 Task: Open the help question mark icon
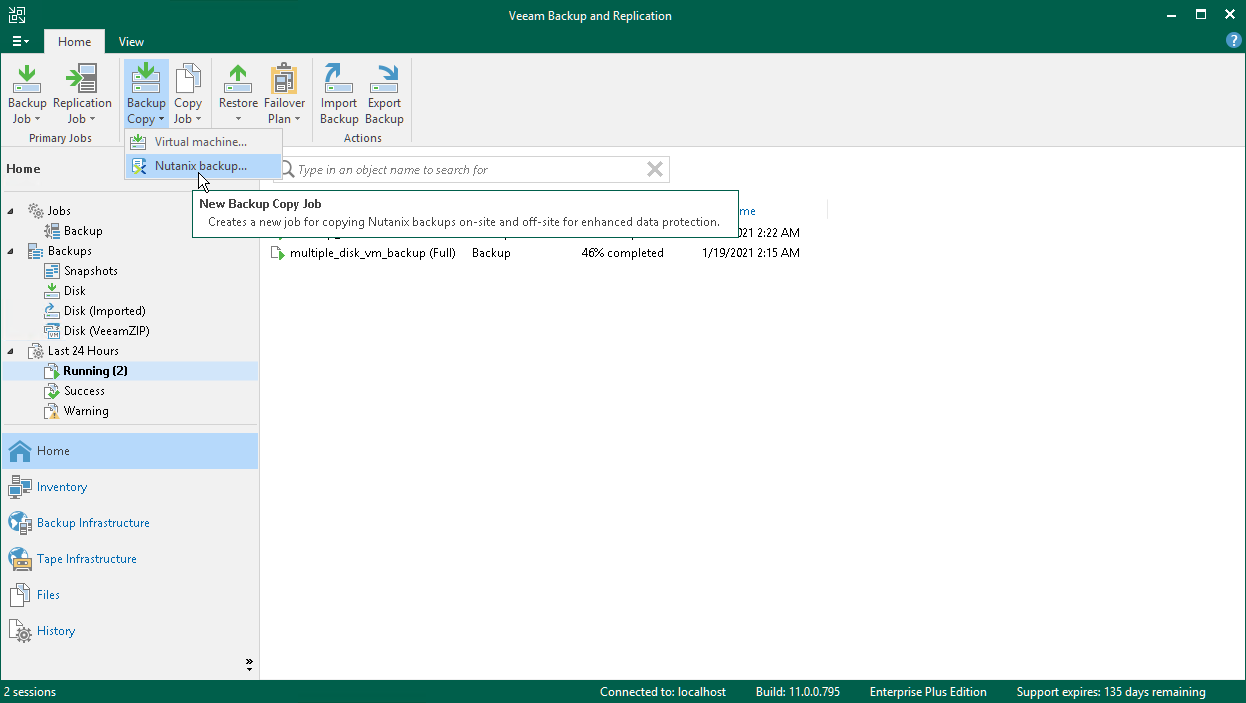1234,41
